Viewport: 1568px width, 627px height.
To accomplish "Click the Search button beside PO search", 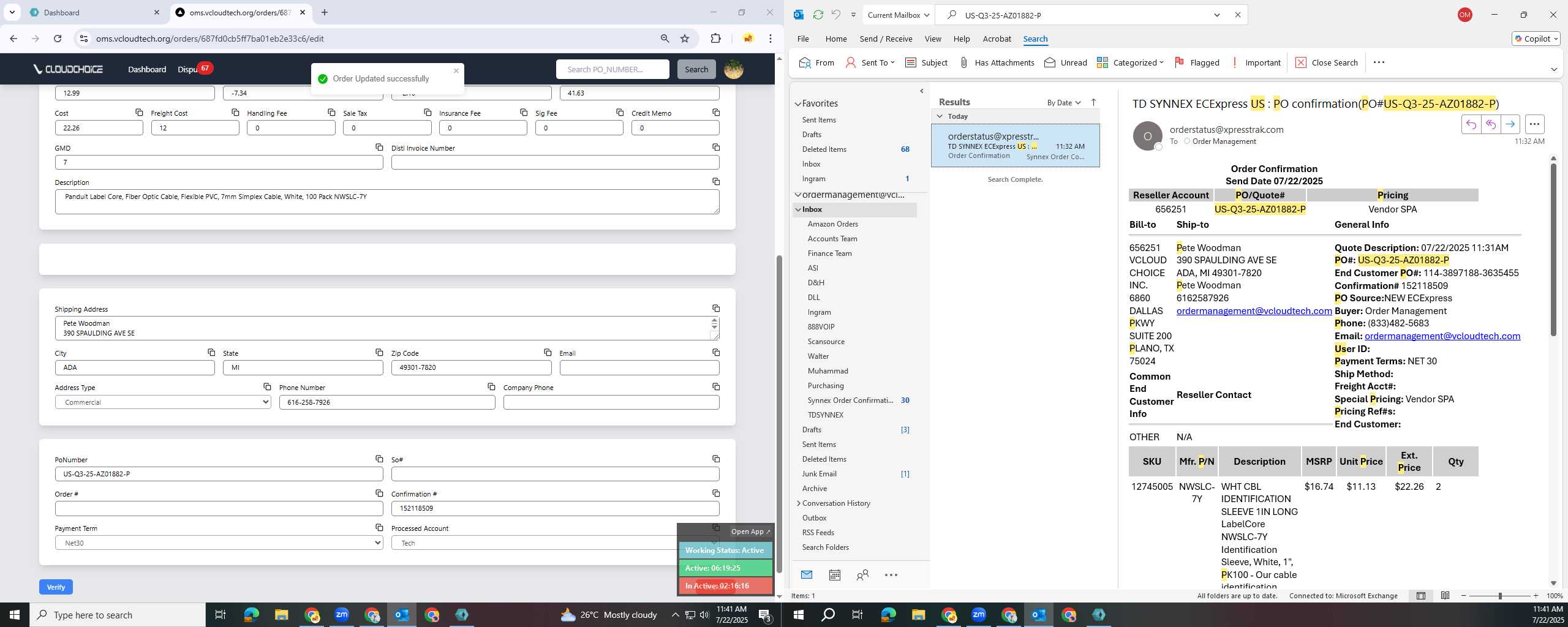I will click(x=696, y=69).
